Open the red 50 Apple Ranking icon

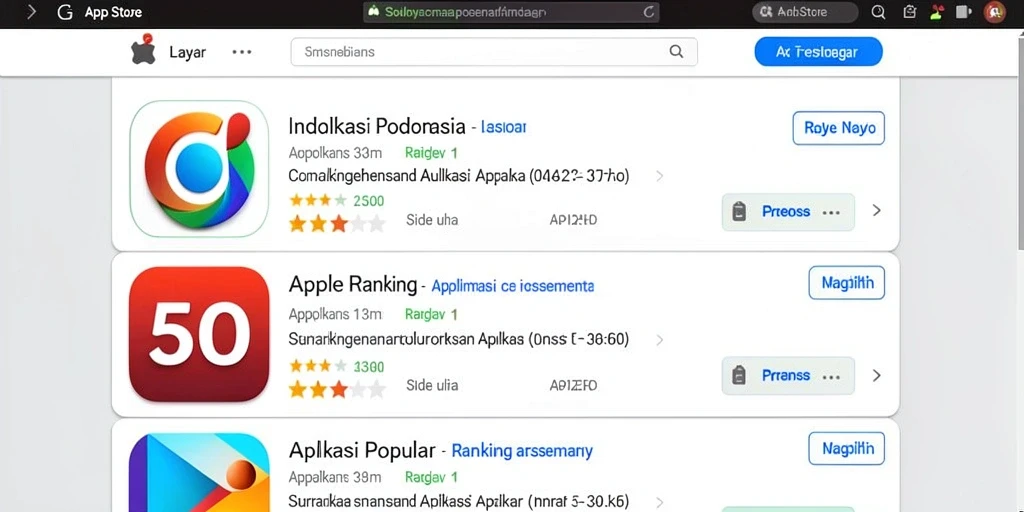click(199, 334)
